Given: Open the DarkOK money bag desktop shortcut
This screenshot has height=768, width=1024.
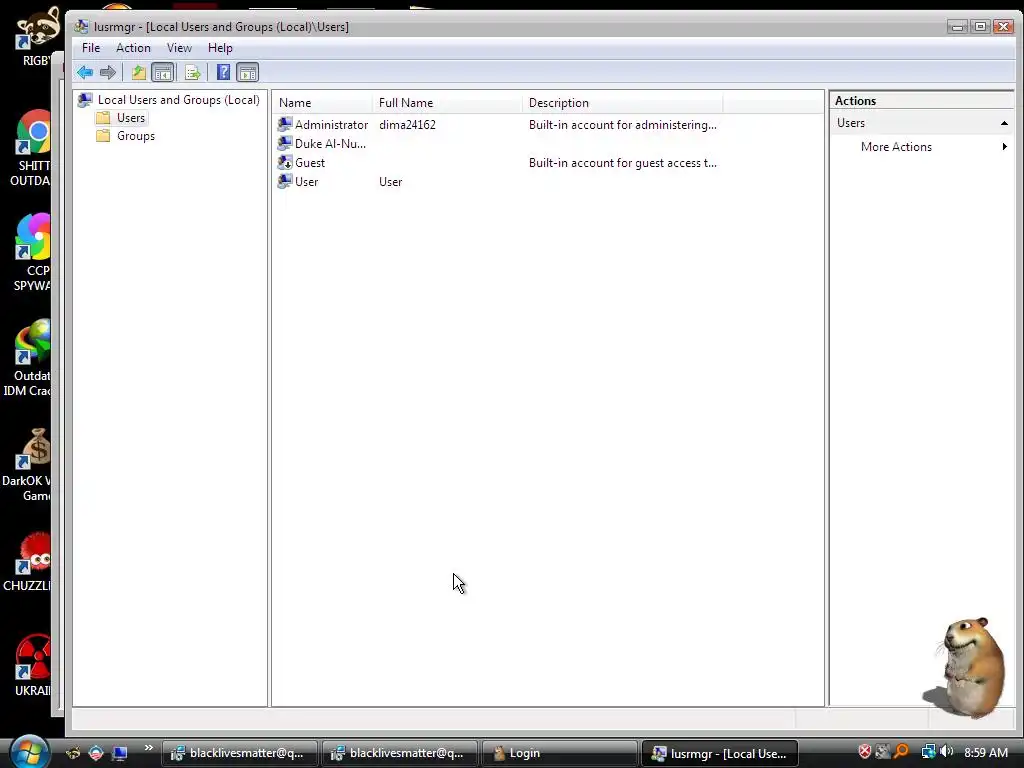Looking at the screenshot, I should [30, 464].
